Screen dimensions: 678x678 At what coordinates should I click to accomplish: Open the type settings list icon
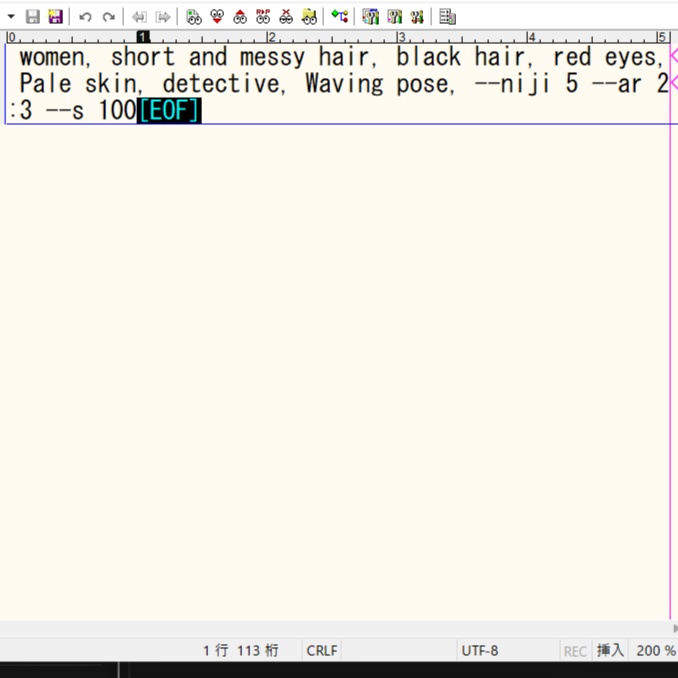(371, 17)
